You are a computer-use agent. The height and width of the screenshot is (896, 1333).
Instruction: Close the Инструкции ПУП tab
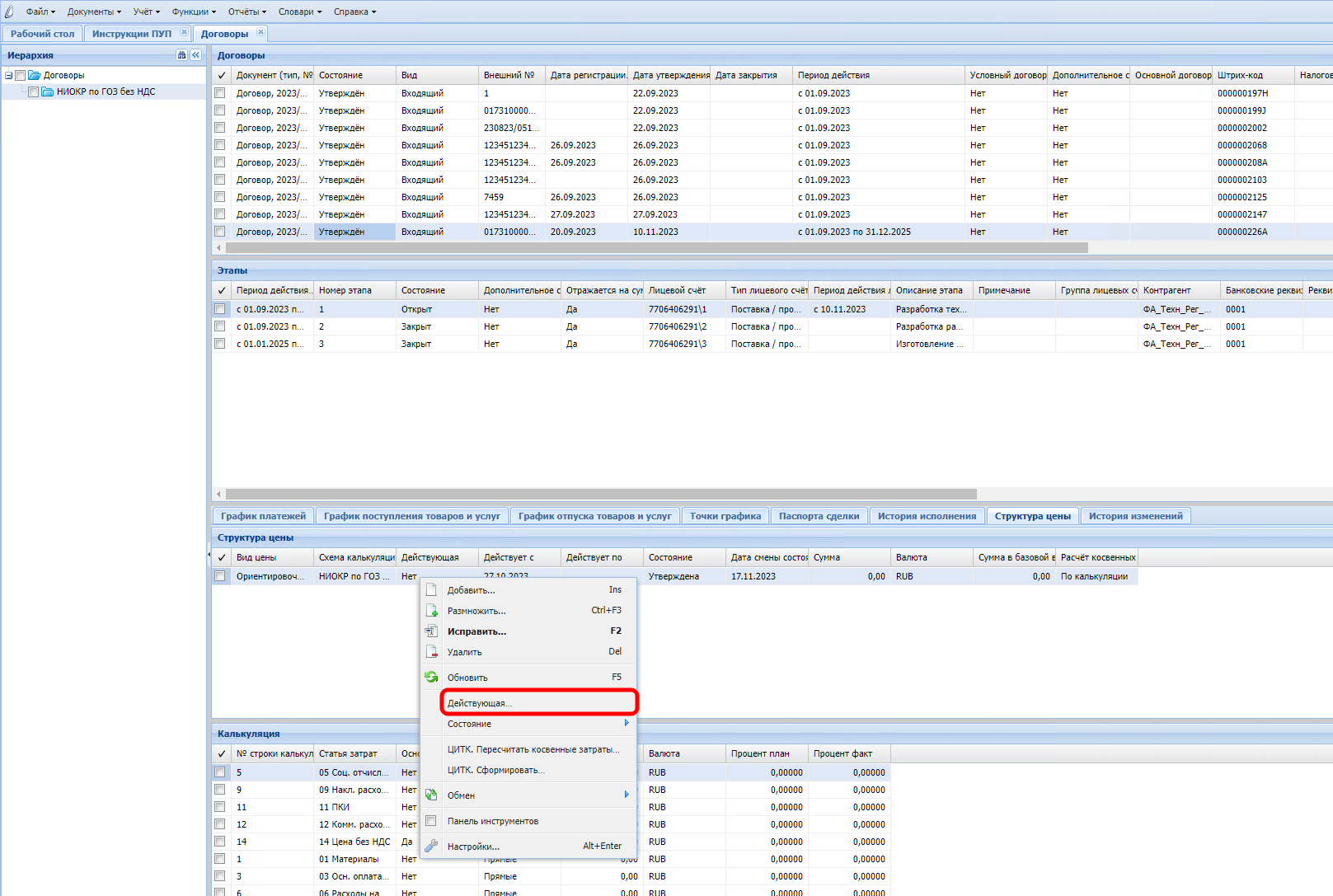[x=184, y=33]
